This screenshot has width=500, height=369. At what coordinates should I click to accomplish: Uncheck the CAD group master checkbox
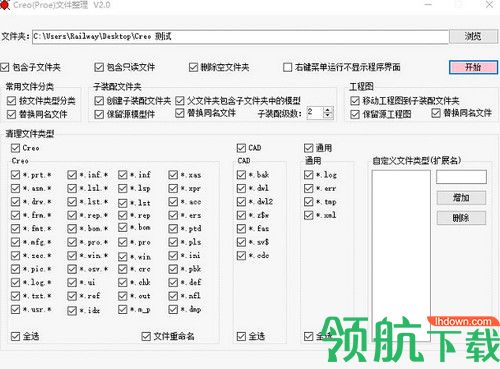pyautogui.click(x=241, y=148)
